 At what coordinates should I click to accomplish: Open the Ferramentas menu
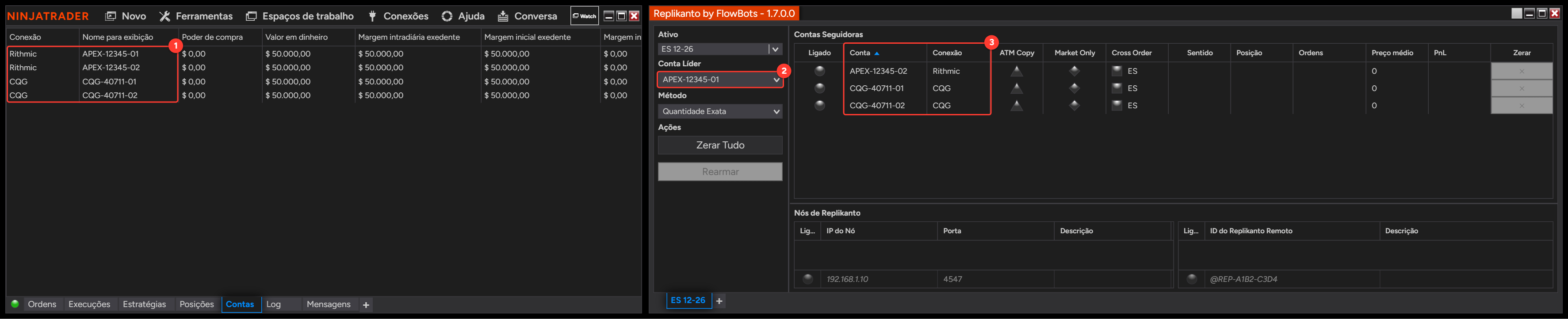(196, 16)
